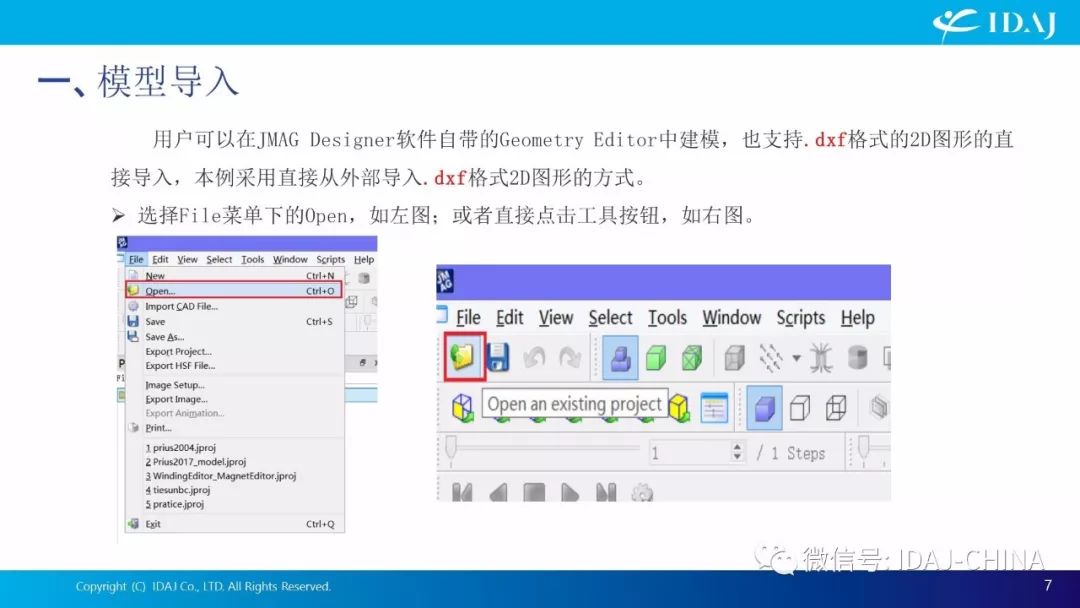Click the play backward triangle button

pos(498,492)
